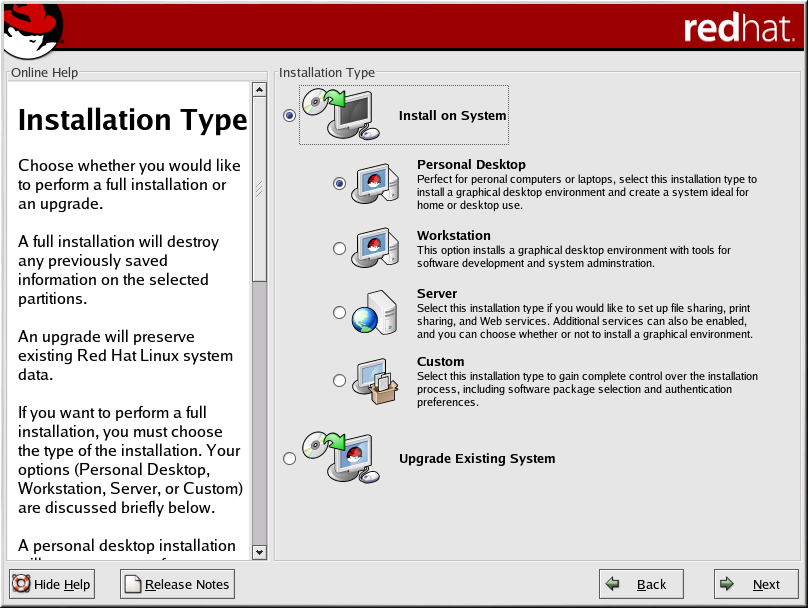Proceed with the Next button
Image resolution: width=808 pixels, height=608 pixels.
click(x=756, y=584)
